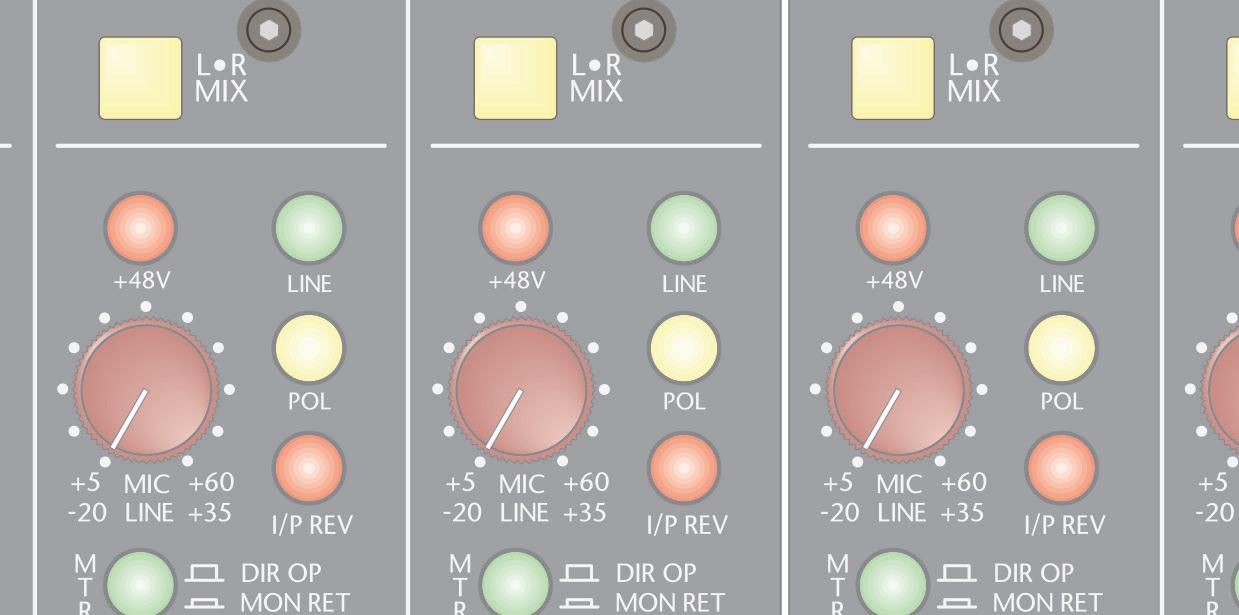Image resolution: width=1239 pixels, height=615 pixels.
Task: Click the third channel's yellow POL button
Action: click(1061, 348)
